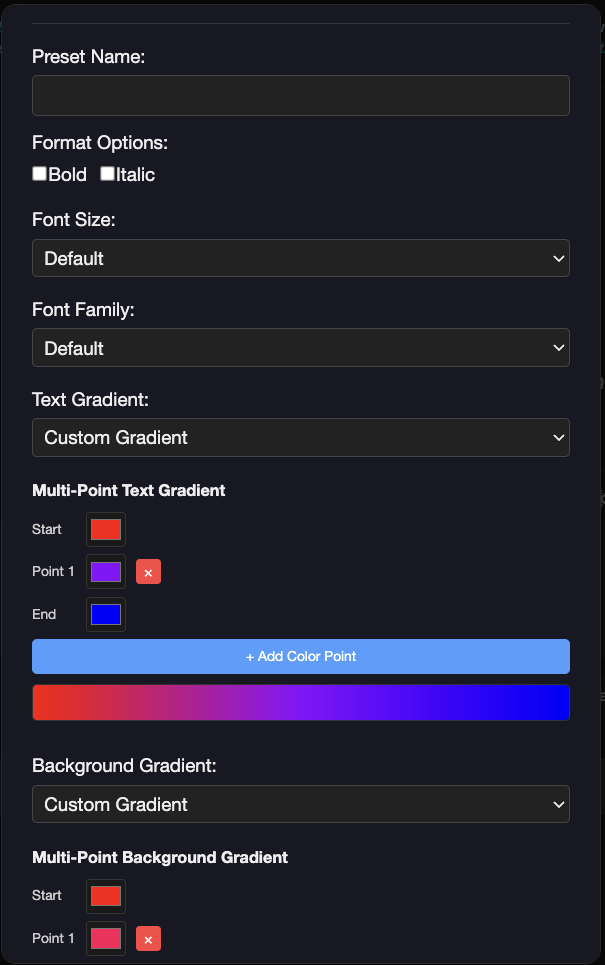Open the Text Gradient dropdown
605x965 pixels.
tap(301, 437)
